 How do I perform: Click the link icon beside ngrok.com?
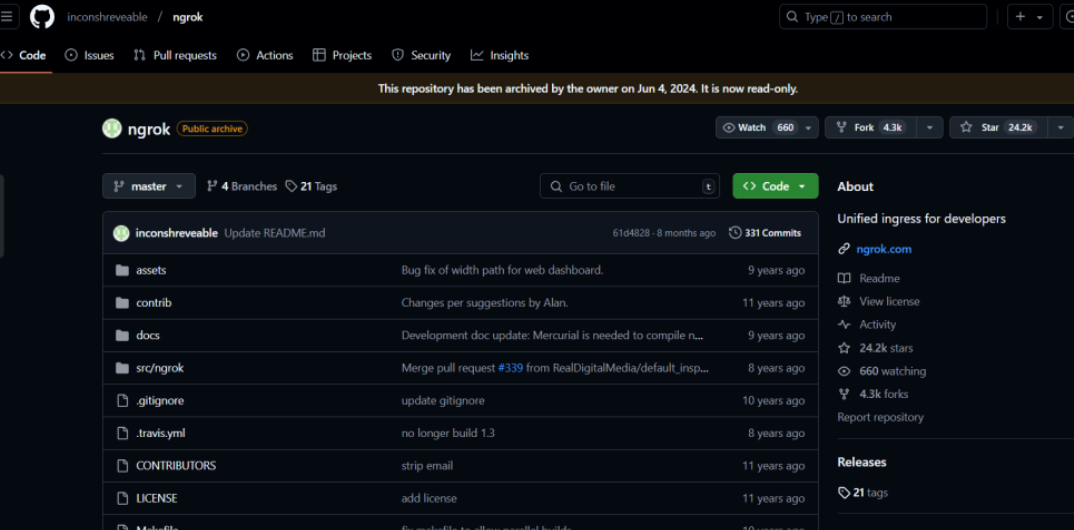click(x=844, y=249)
